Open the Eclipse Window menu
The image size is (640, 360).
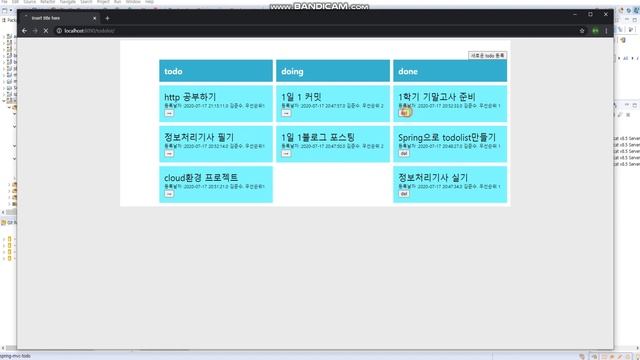133,2
